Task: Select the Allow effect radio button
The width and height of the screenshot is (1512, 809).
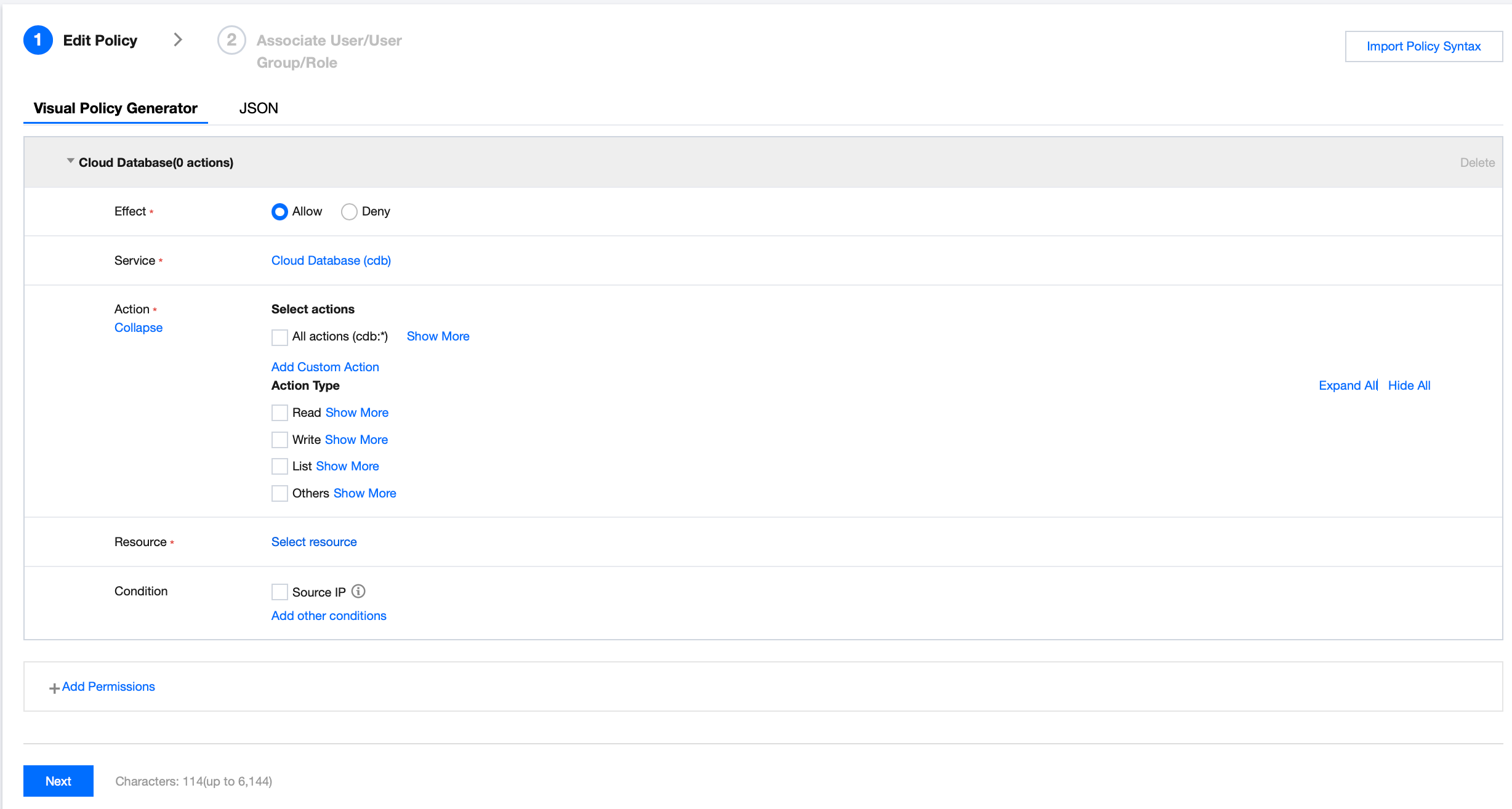Action: 279,212
